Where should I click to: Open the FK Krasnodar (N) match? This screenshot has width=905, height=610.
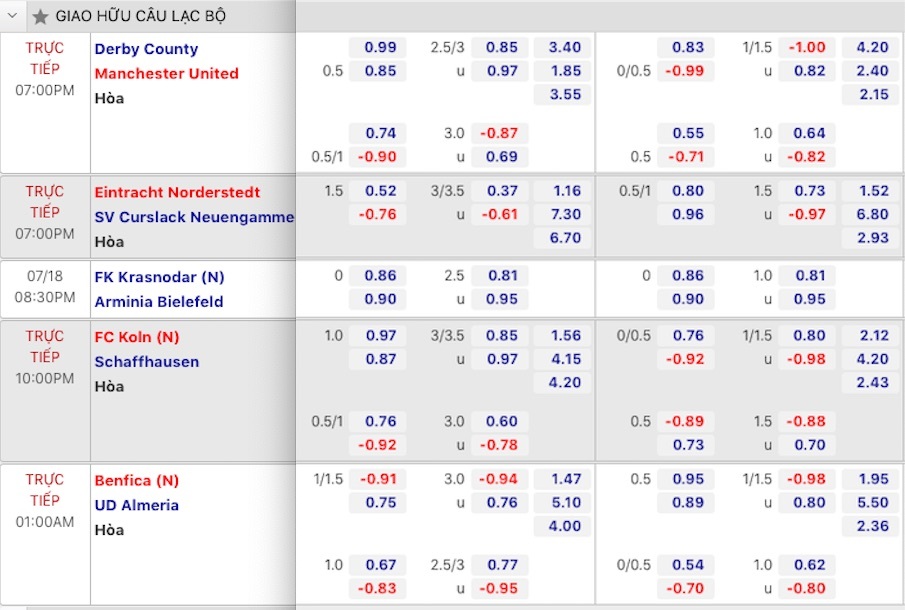tap(159, 277)
